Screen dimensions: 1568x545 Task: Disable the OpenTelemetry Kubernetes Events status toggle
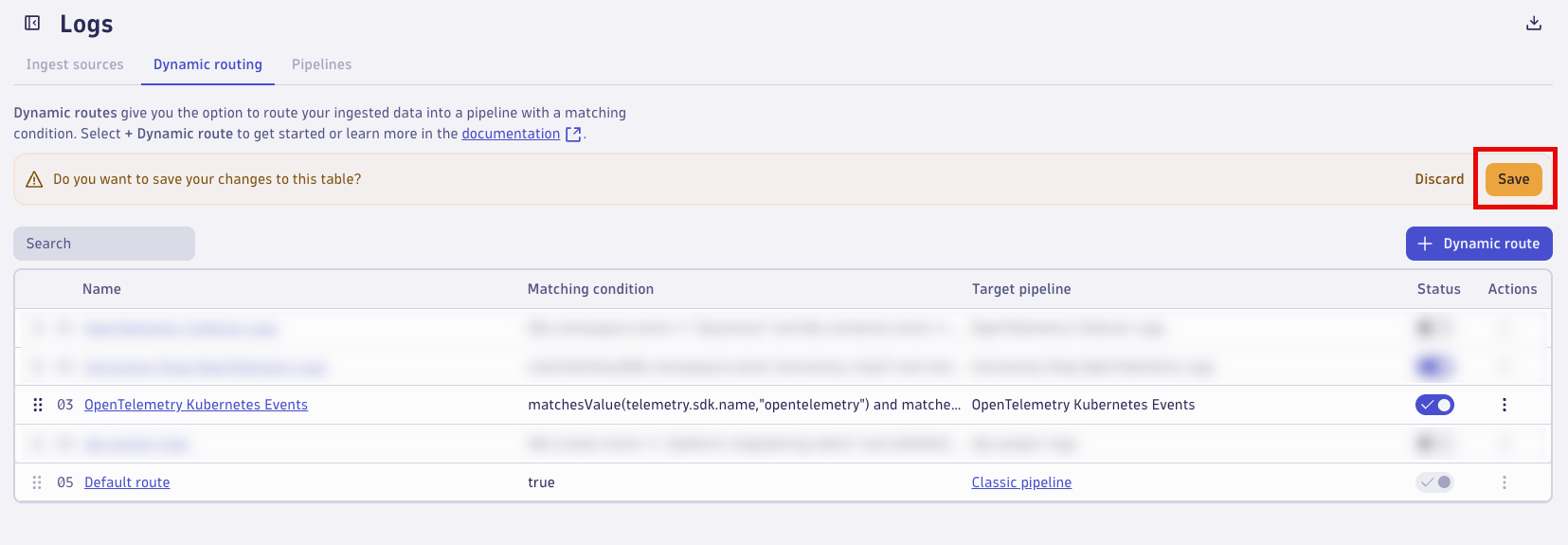(1434, 405)
